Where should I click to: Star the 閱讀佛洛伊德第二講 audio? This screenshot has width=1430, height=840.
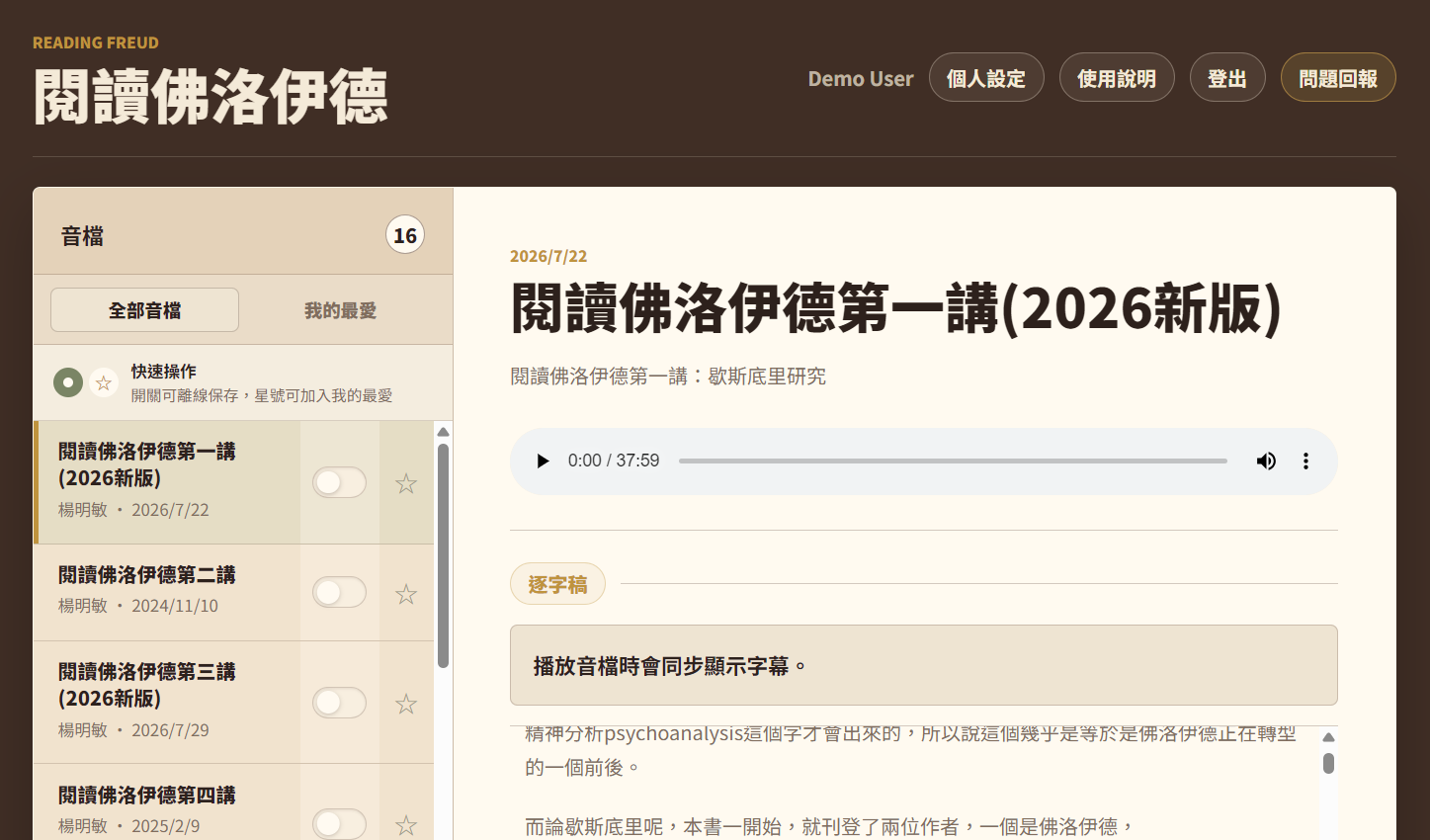click(x=406, y=594)
